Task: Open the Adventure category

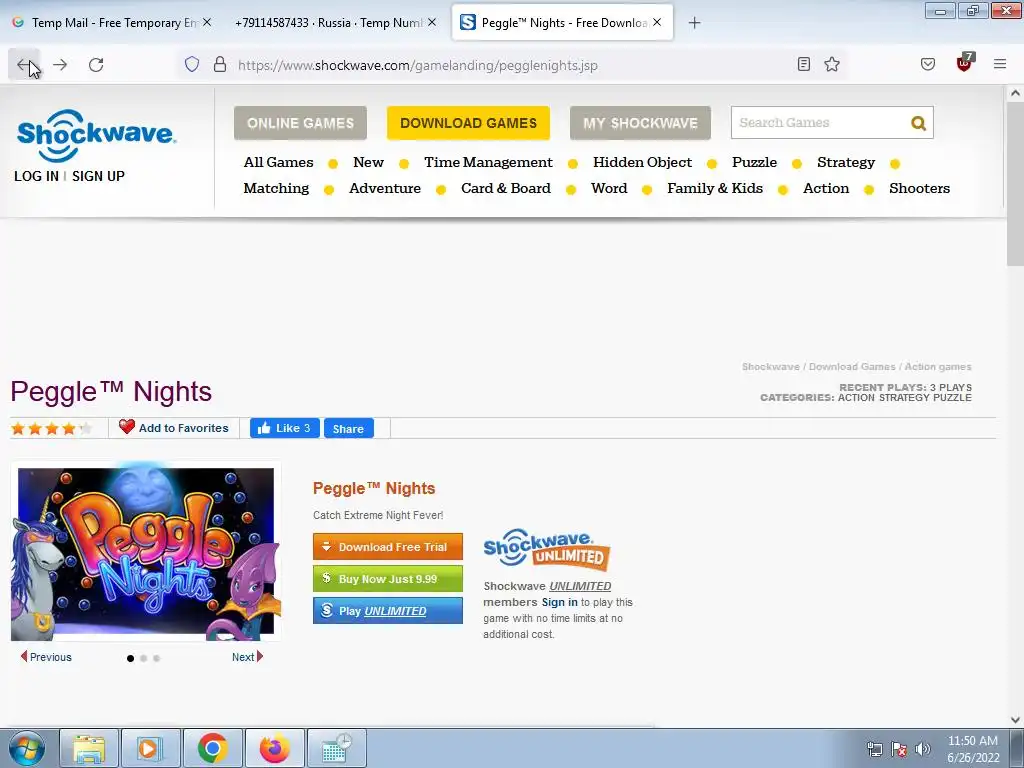Action: tap(385, 188)
